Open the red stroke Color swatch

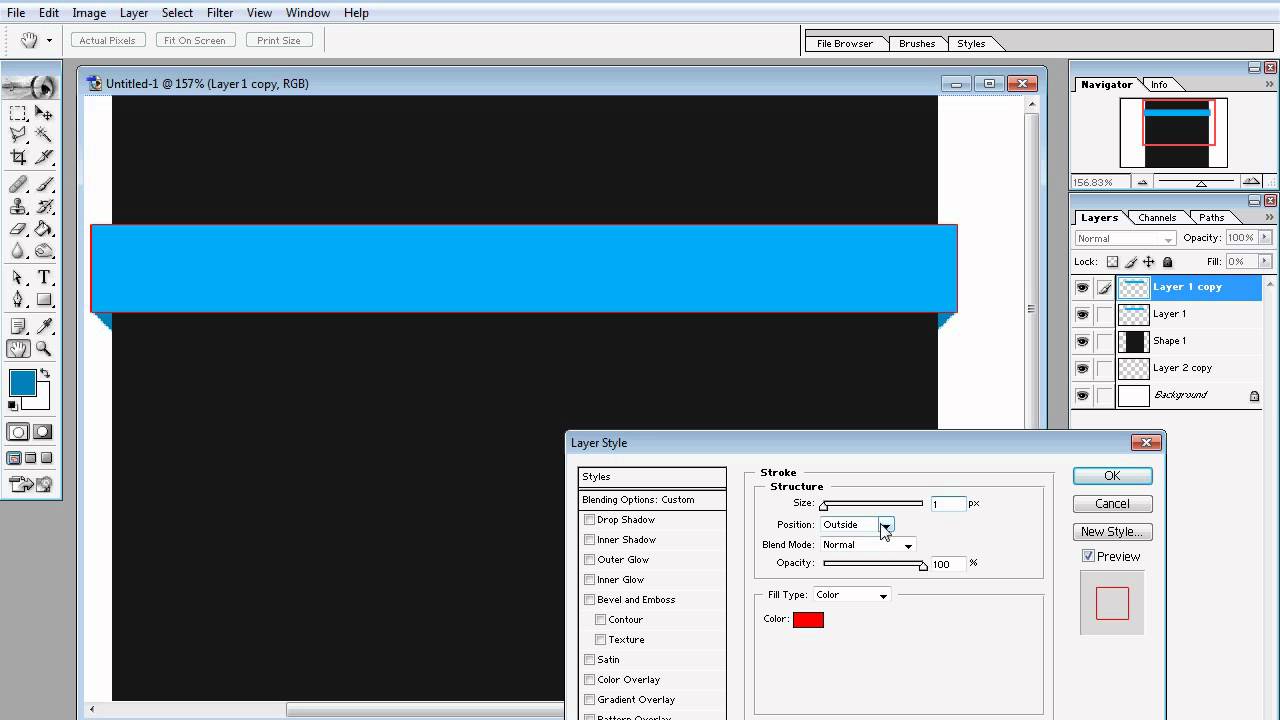pos(808,620)
